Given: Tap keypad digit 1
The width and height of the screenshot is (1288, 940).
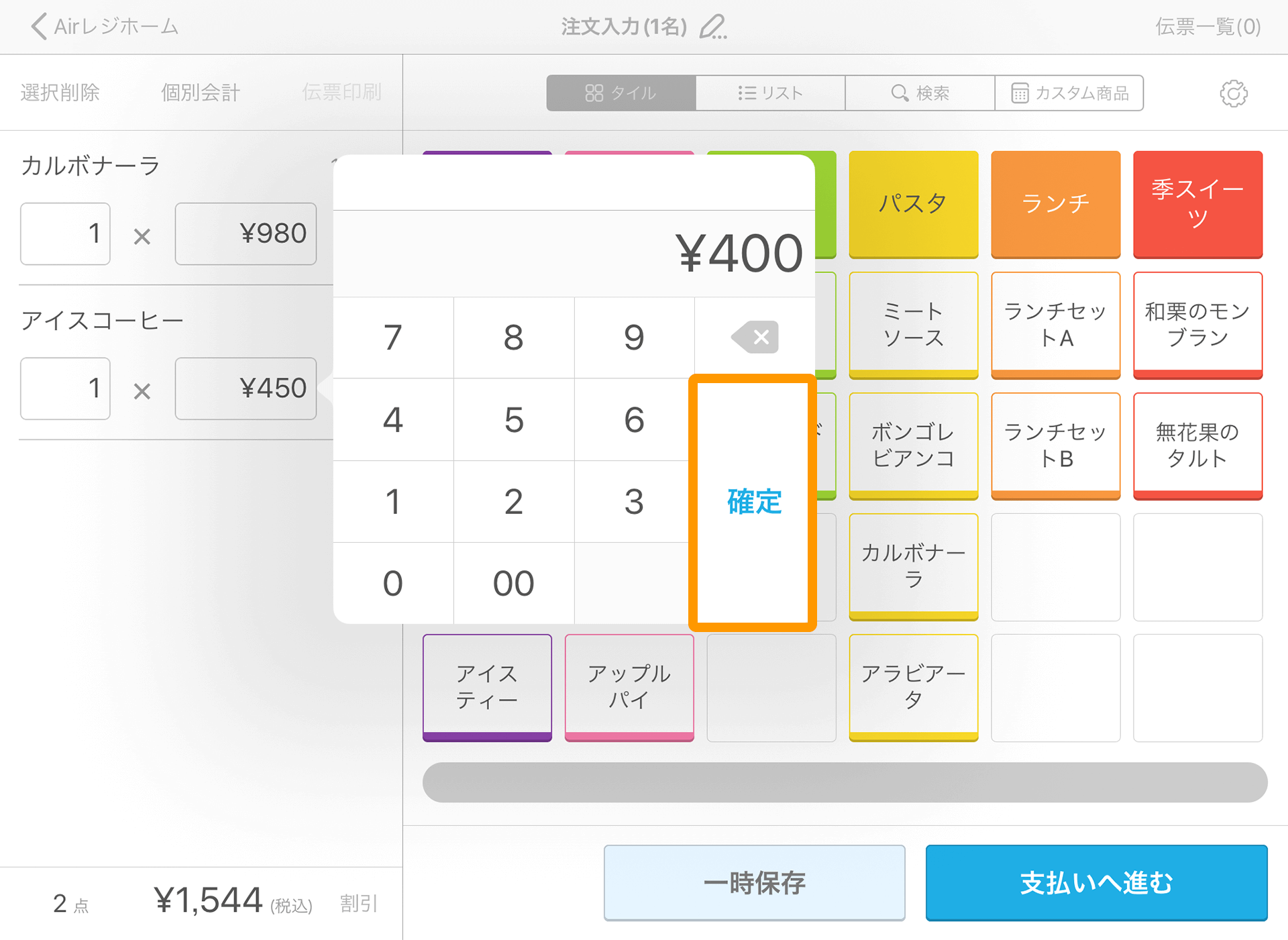Looking at the screenshot, I should tap(393, 502).
